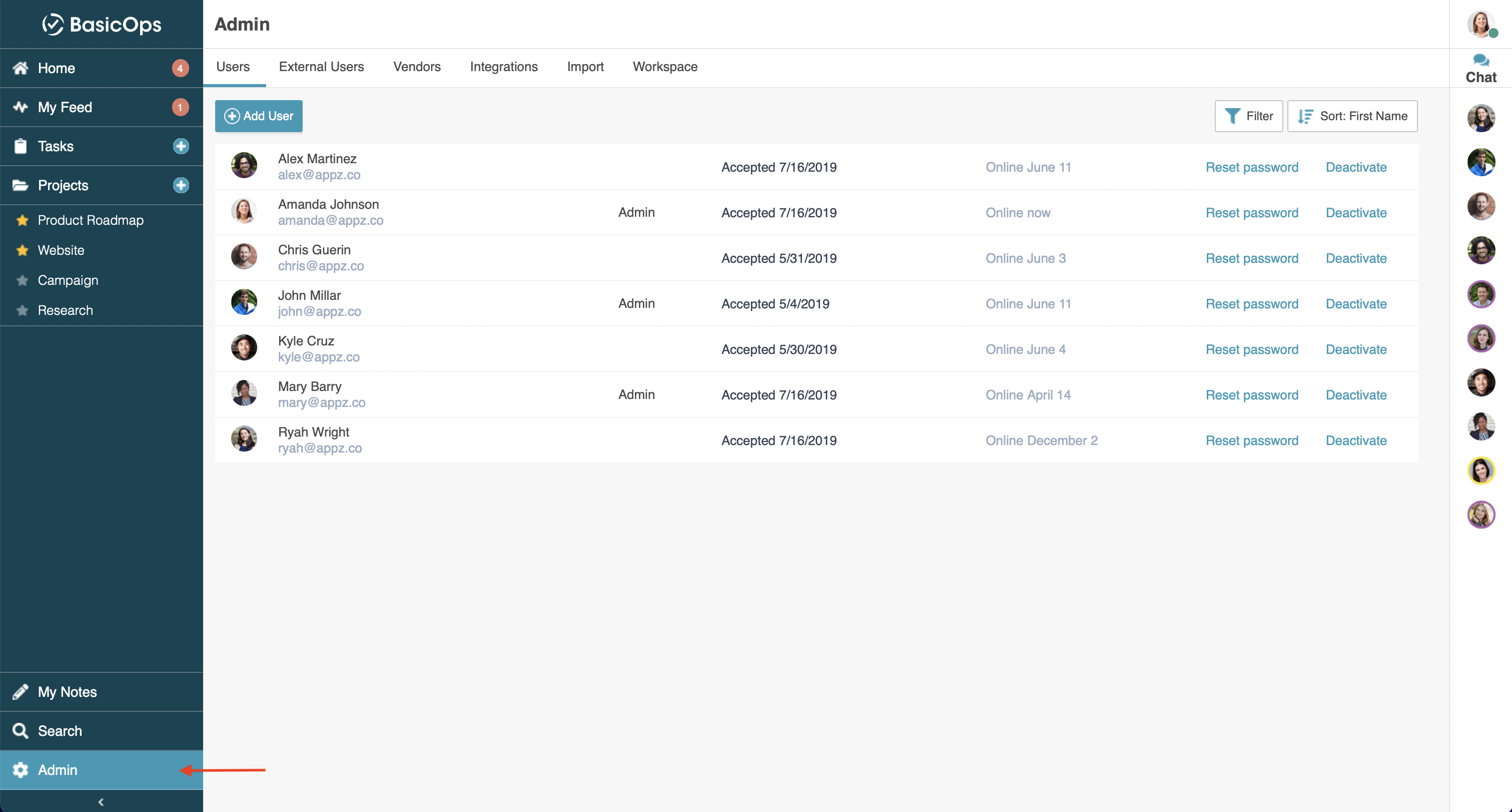Click the Search magnifier icon

coord(21,730)
